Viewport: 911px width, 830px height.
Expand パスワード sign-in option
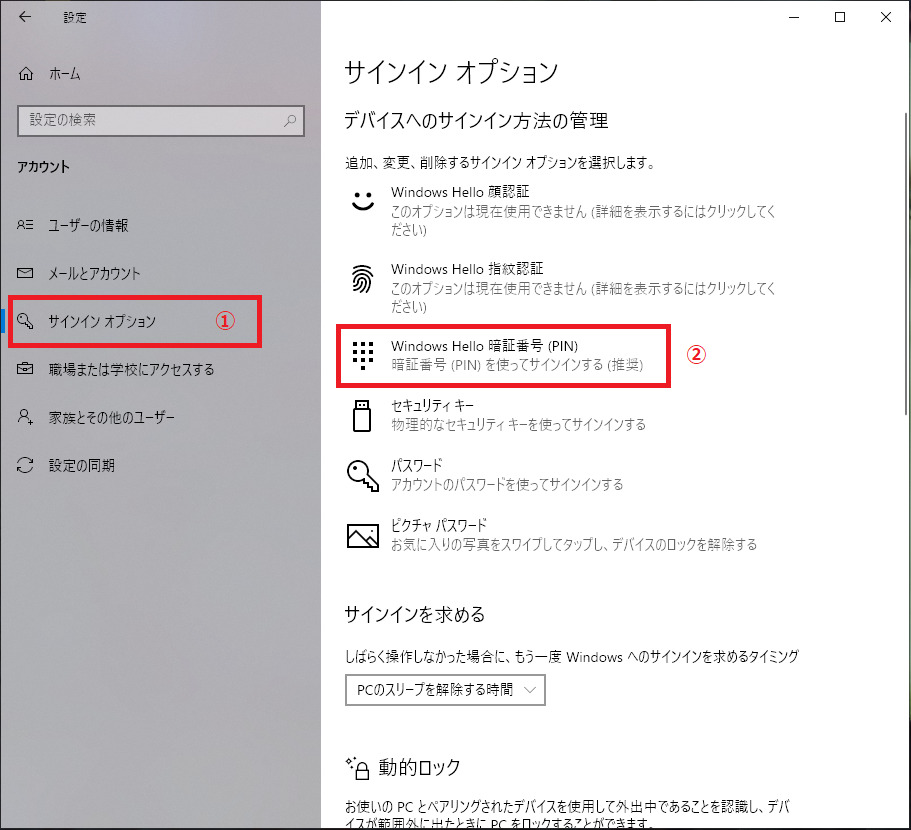(486, 476)
